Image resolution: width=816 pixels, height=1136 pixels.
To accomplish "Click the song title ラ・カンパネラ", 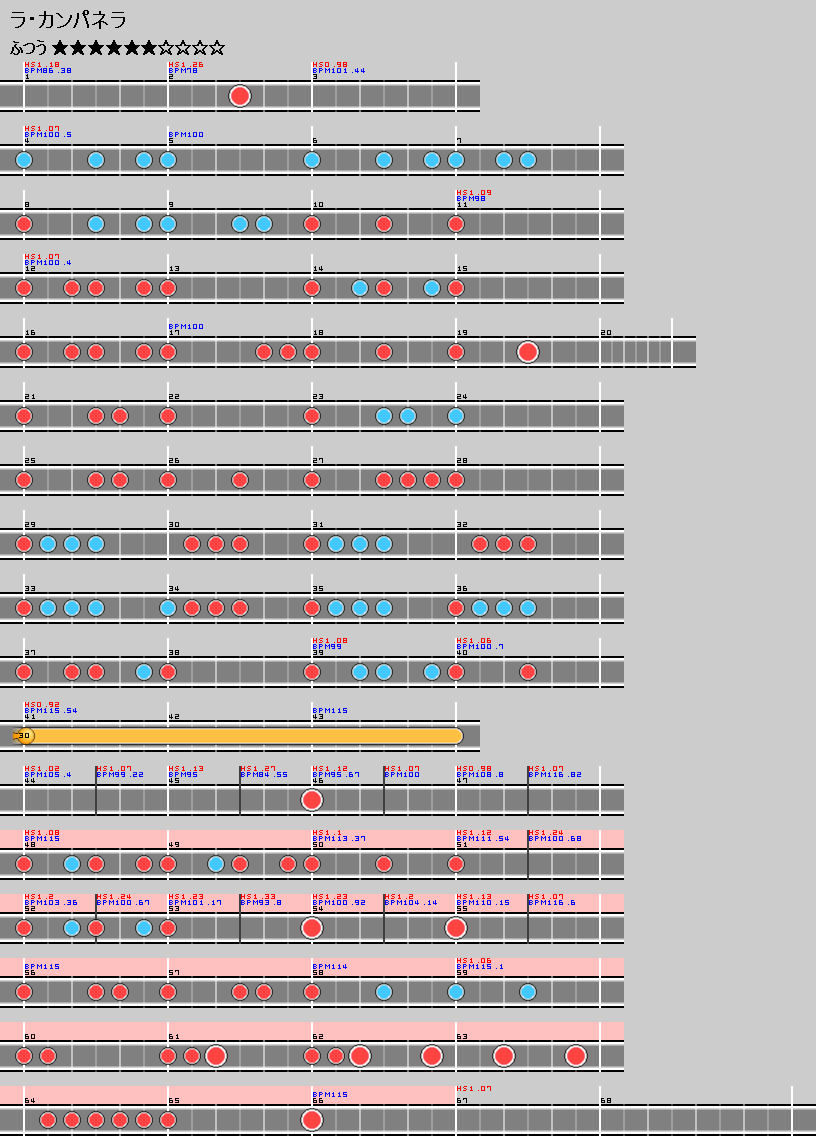I will coord(68,20).
